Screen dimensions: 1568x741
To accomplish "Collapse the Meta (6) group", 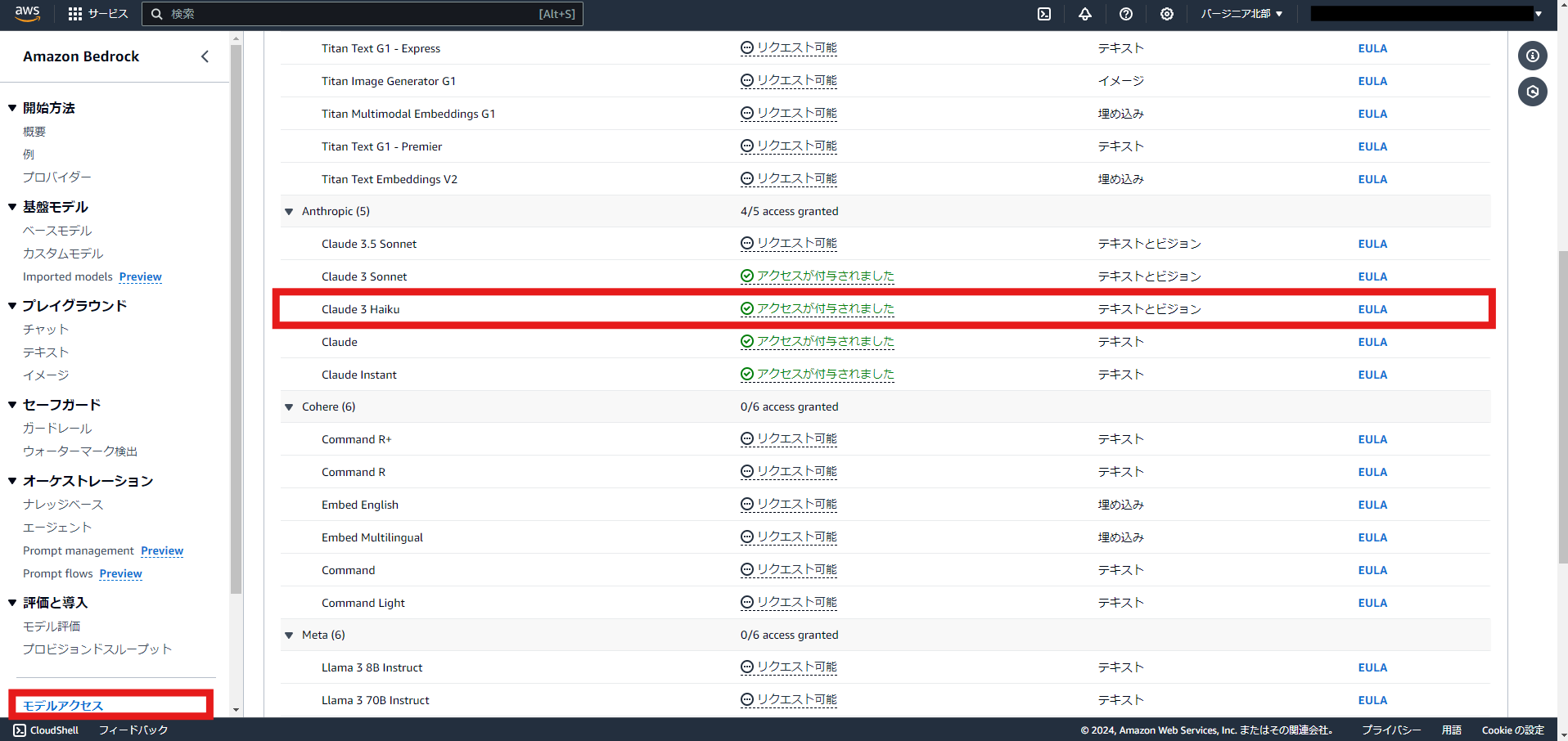I will pyautogui.click(x=289, y=635).
